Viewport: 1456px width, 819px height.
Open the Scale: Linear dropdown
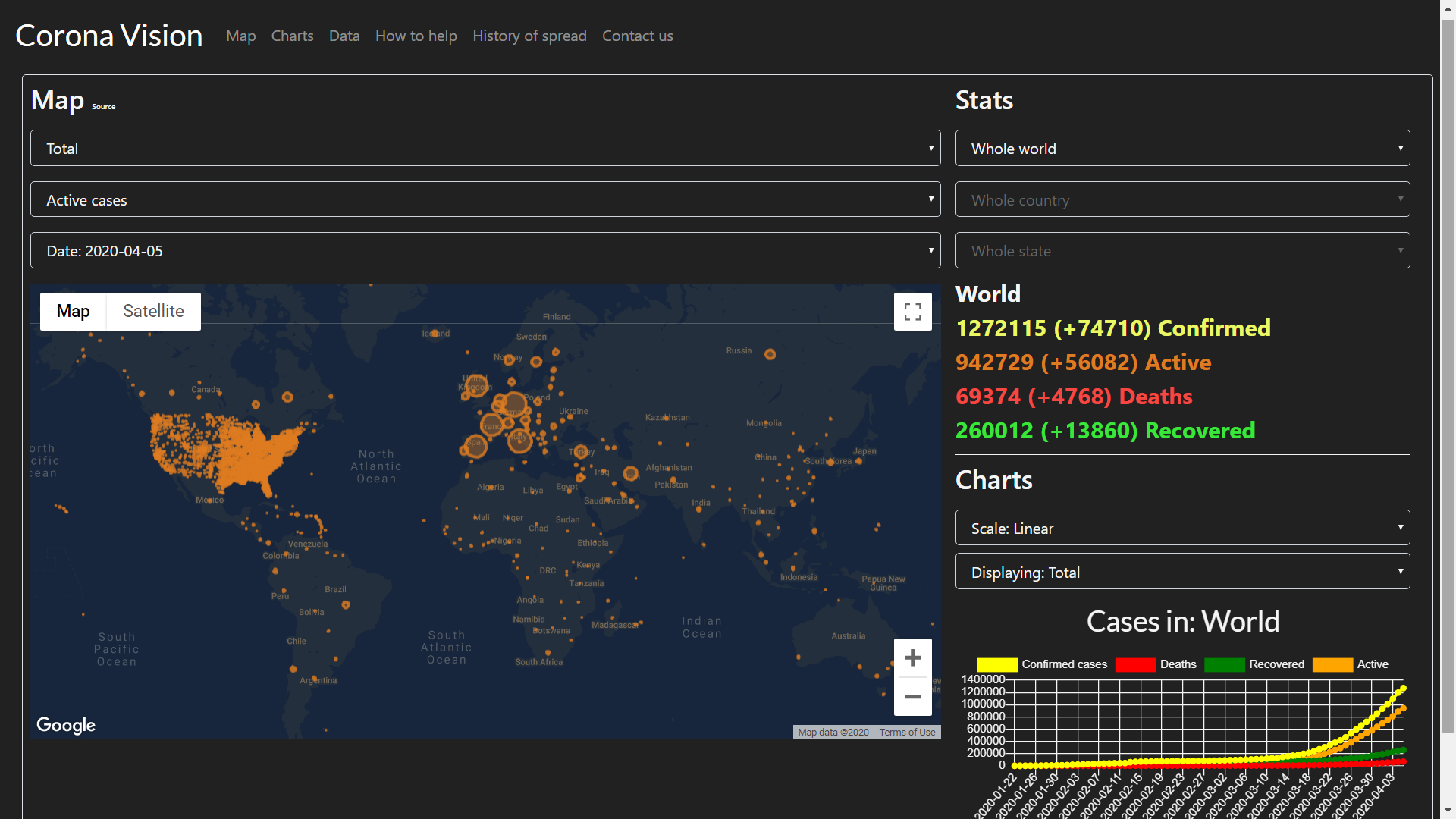1182,528
